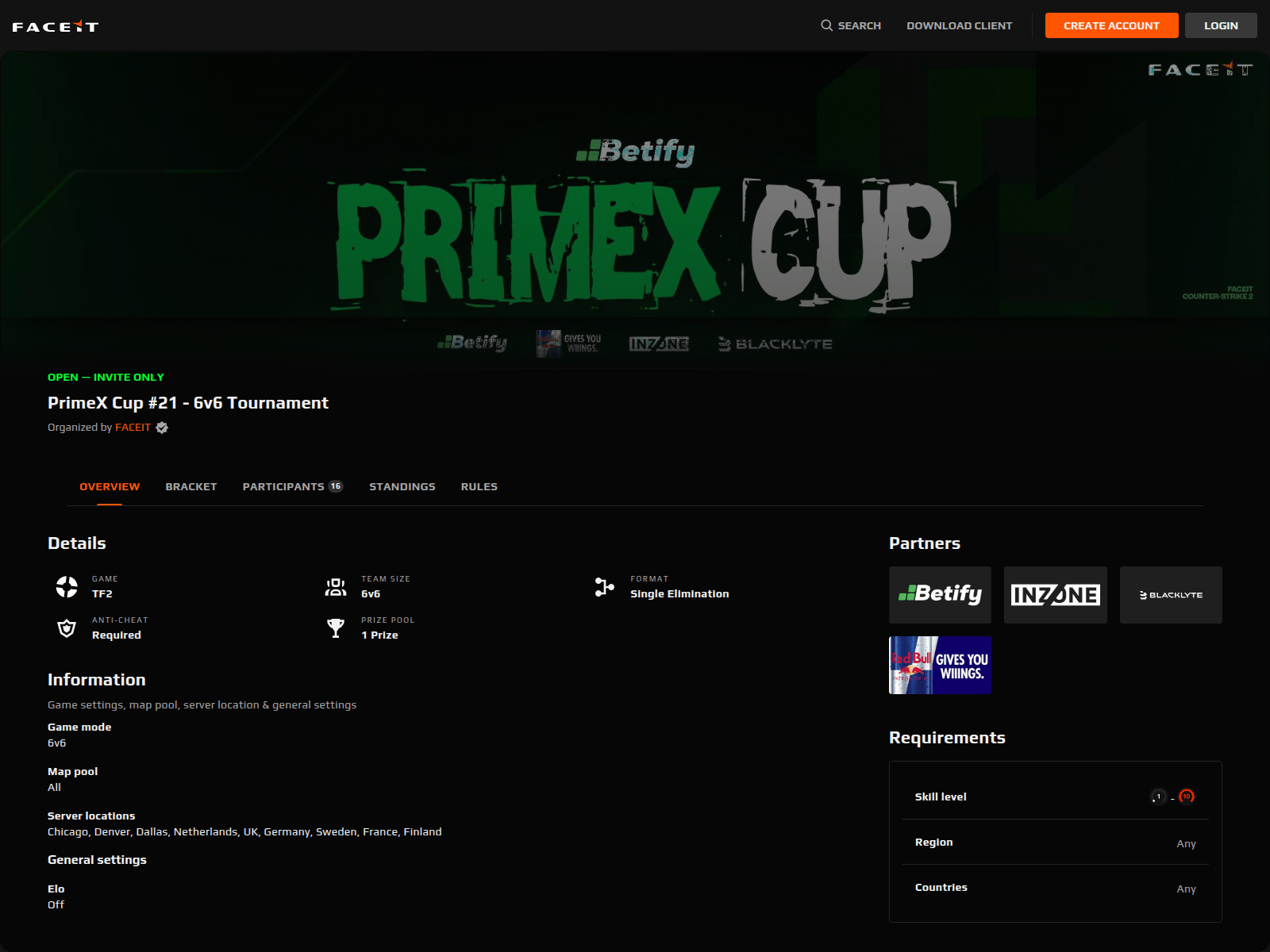The image size is (1270, 952).
Task: Click the verified badge beside FACEIT organizer
Action: (162, 428)
